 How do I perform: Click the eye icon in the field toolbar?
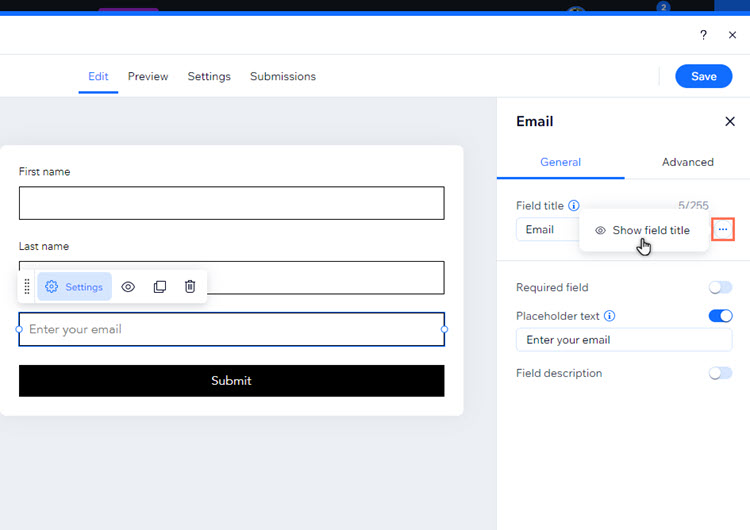(128, 287)
